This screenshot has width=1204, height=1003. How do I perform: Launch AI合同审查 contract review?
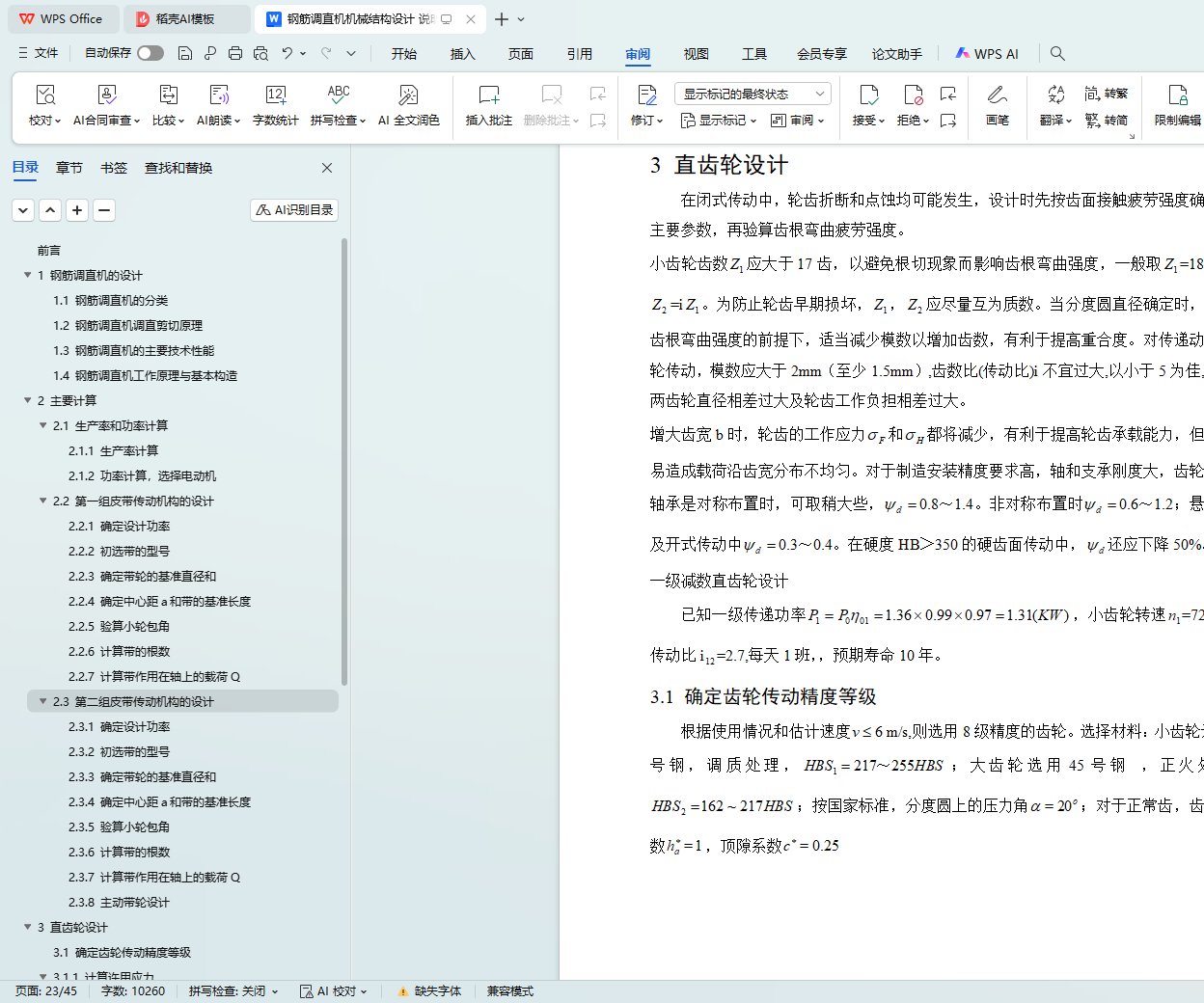point(107,105)
